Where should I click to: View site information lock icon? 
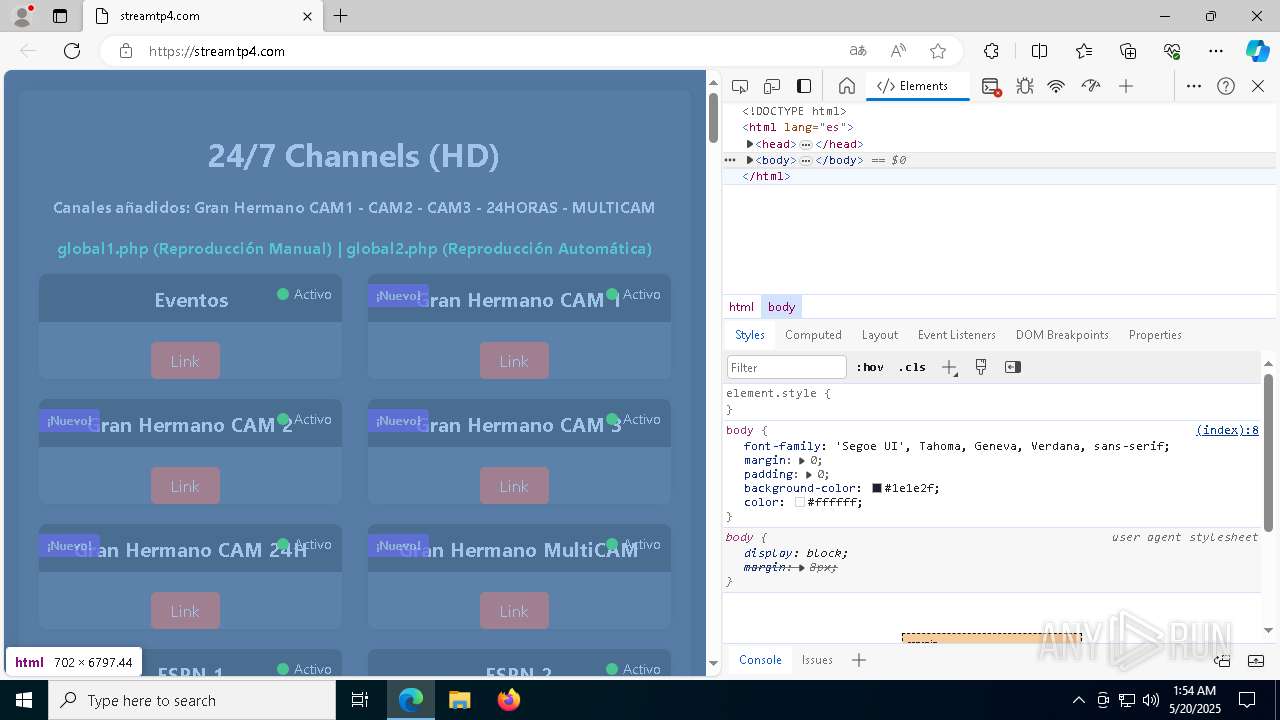coord(126,51)
